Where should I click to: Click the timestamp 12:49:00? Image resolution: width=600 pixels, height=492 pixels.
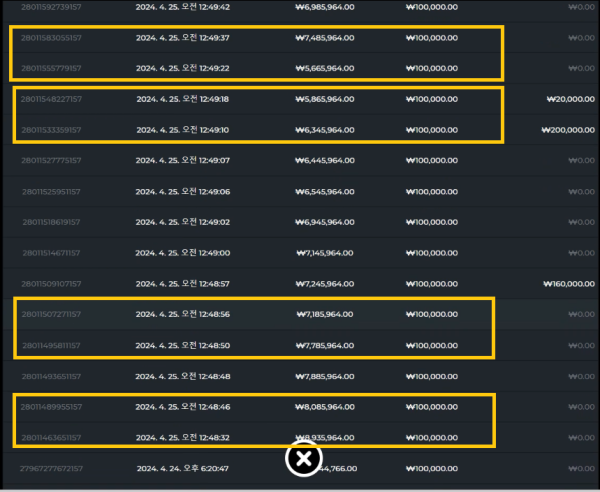(x=214, y=253)
